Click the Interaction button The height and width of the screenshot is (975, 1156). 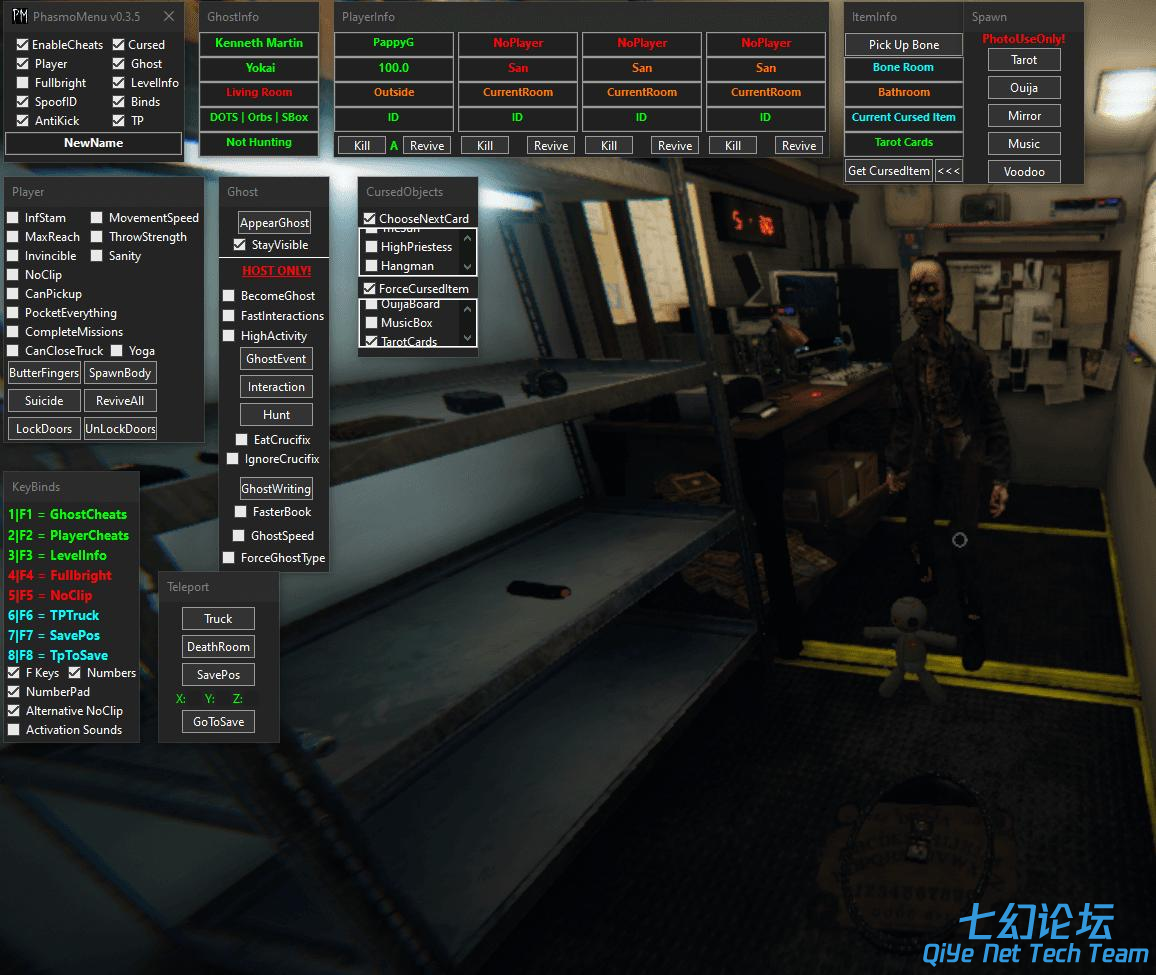click(x=276, y=386)
